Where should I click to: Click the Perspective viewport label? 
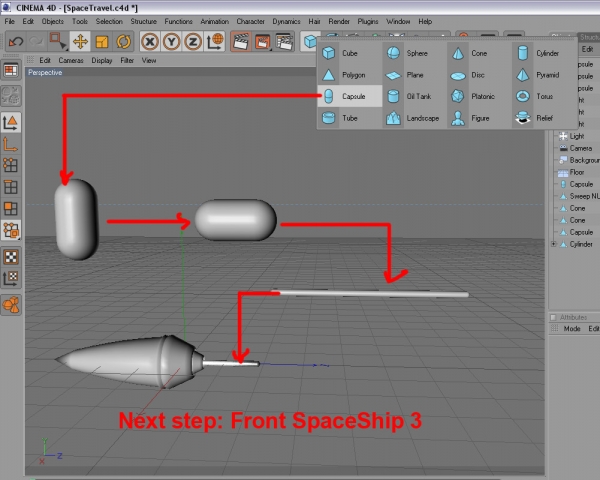[x=45, y=72]
